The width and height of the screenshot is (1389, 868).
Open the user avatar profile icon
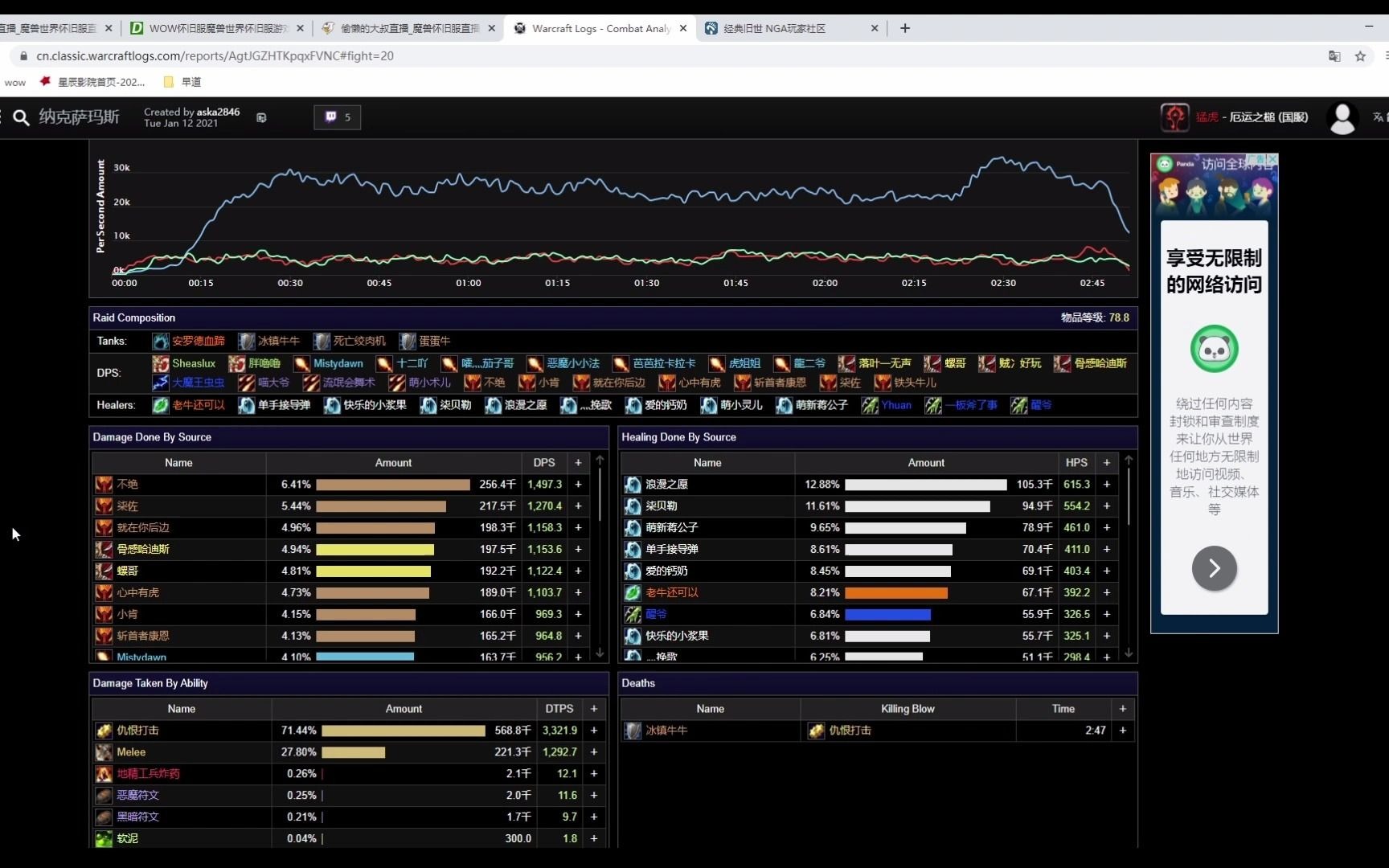[x=1342, y=118]
